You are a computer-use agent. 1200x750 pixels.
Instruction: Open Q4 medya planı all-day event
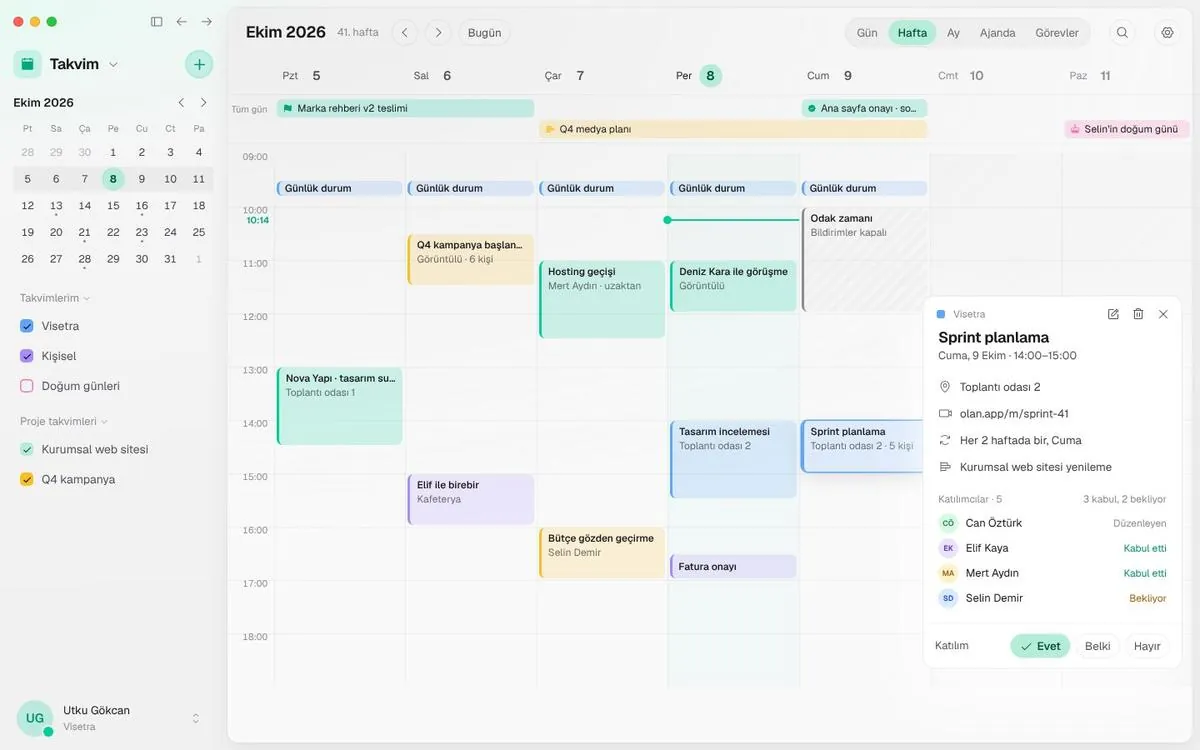(733, 129)
